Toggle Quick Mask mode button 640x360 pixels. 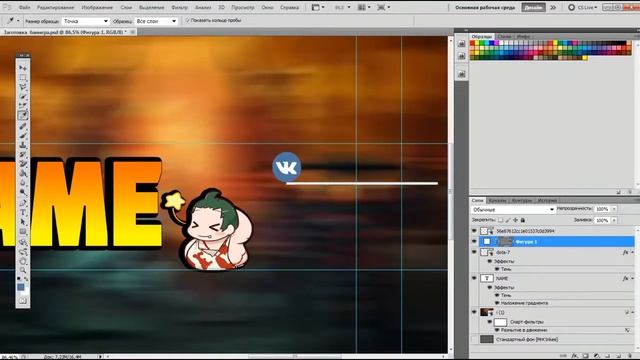pos(23,301)
